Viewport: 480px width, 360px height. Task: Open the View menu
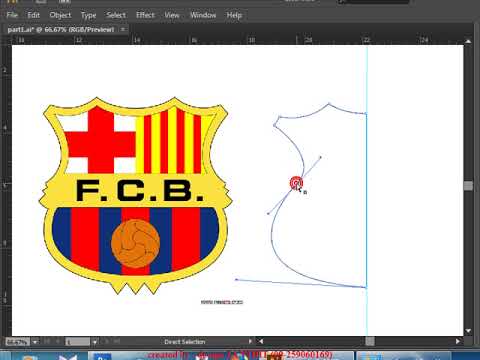click(172, 15)
